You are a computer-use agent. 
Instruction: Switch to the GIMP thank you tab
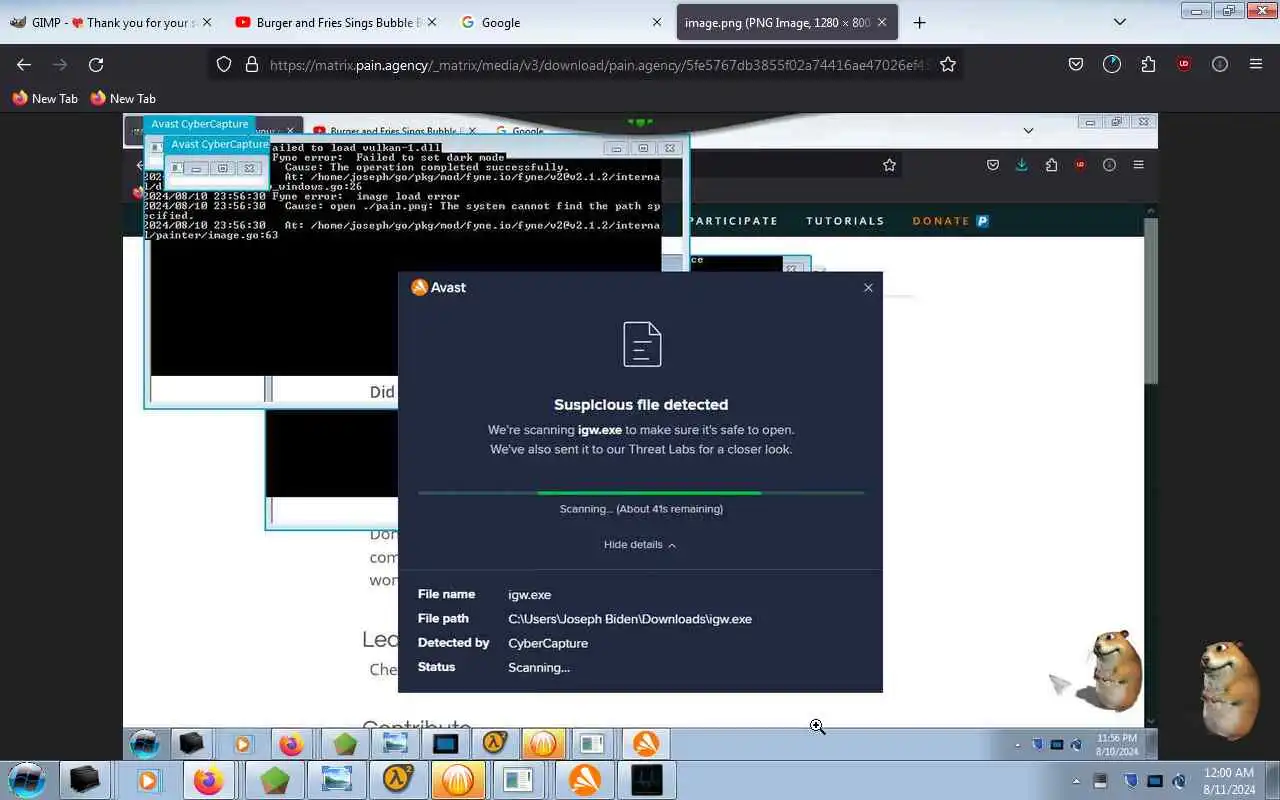point(110,22)
